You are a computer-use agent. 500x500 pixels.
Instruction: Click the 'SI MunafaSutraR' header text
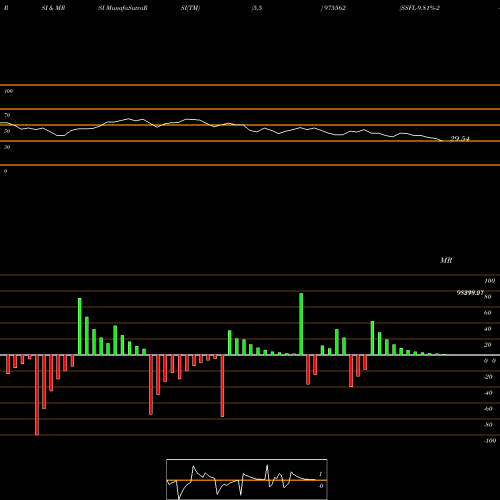(123, 8)
